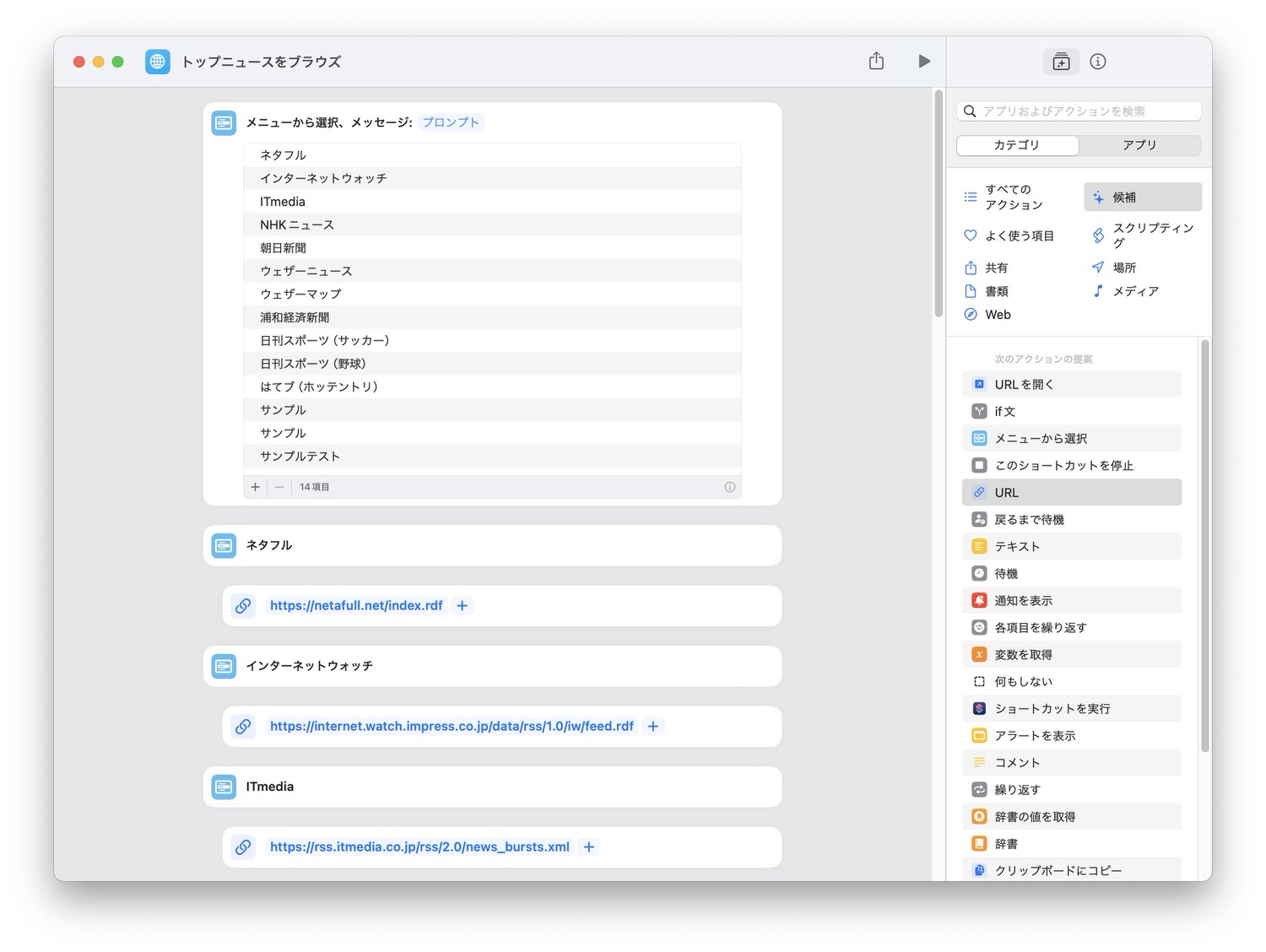Select ITmedia row in menu list

pyautogui.click(x=492, y=202)
